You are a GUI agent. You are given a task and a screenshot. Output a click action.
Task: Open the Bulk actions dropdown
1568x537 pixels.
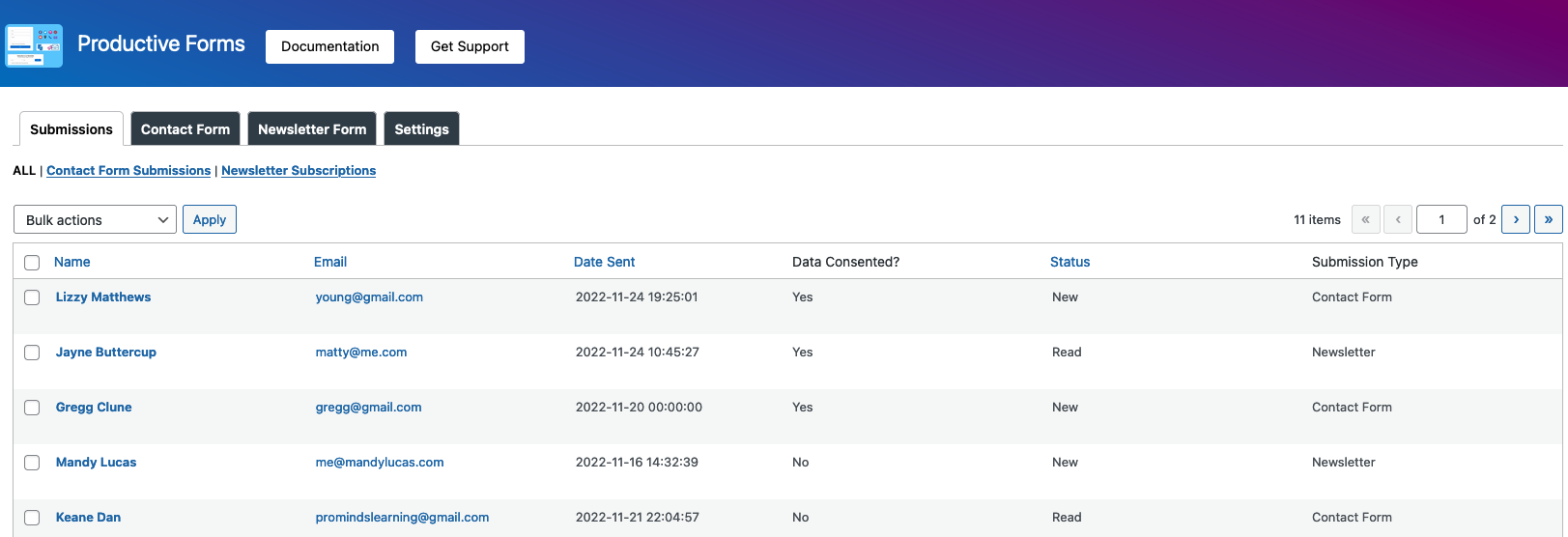(95, 219)
